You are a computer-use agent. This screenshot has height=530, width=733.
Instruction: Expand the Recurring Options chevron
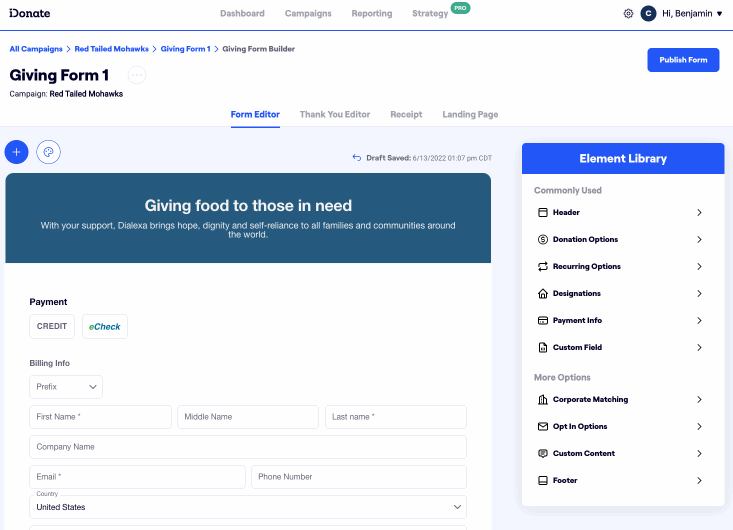[699, 266]
